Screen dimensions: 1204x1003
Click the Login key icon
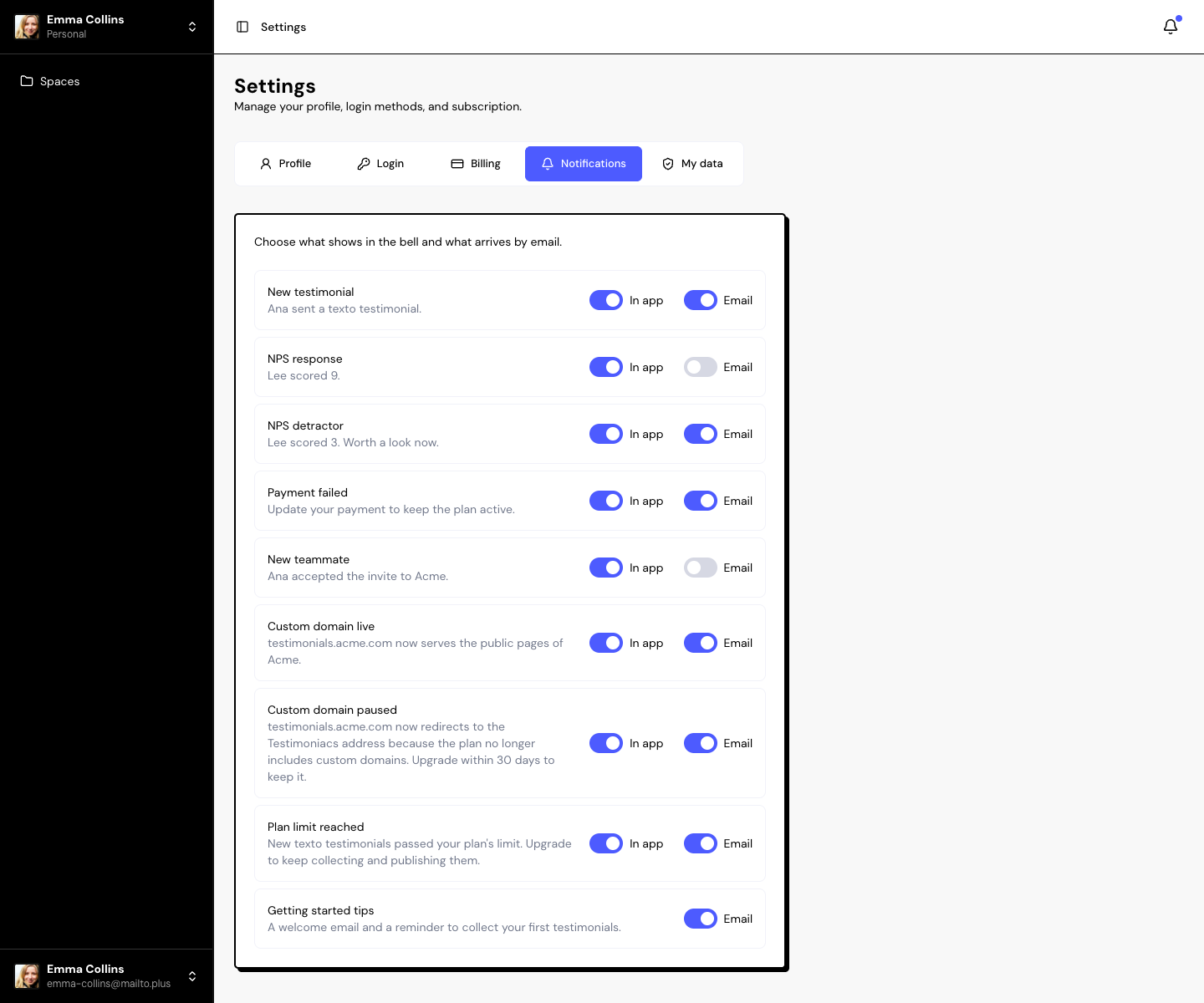(364, 164)
